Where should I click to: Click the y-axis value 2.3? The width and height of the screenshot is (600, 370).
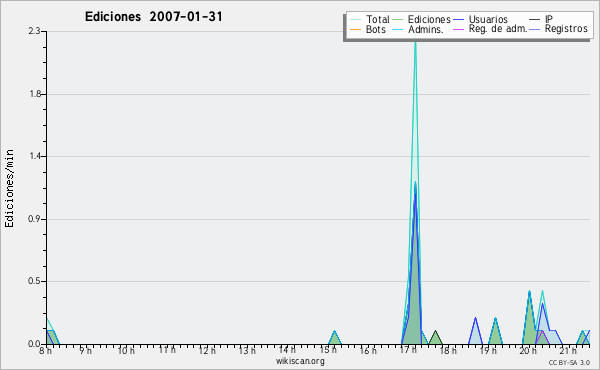click(x=34, y=31)
